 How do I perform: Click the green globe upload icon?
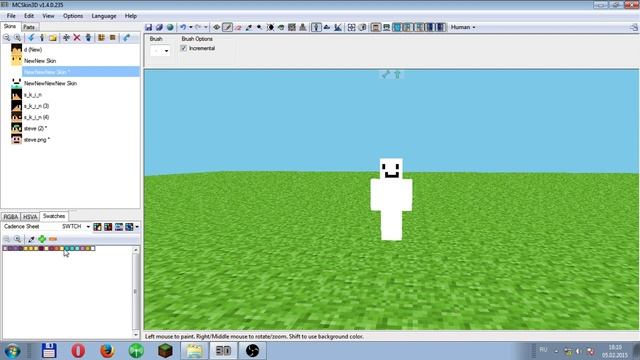(x=170, y=27)
